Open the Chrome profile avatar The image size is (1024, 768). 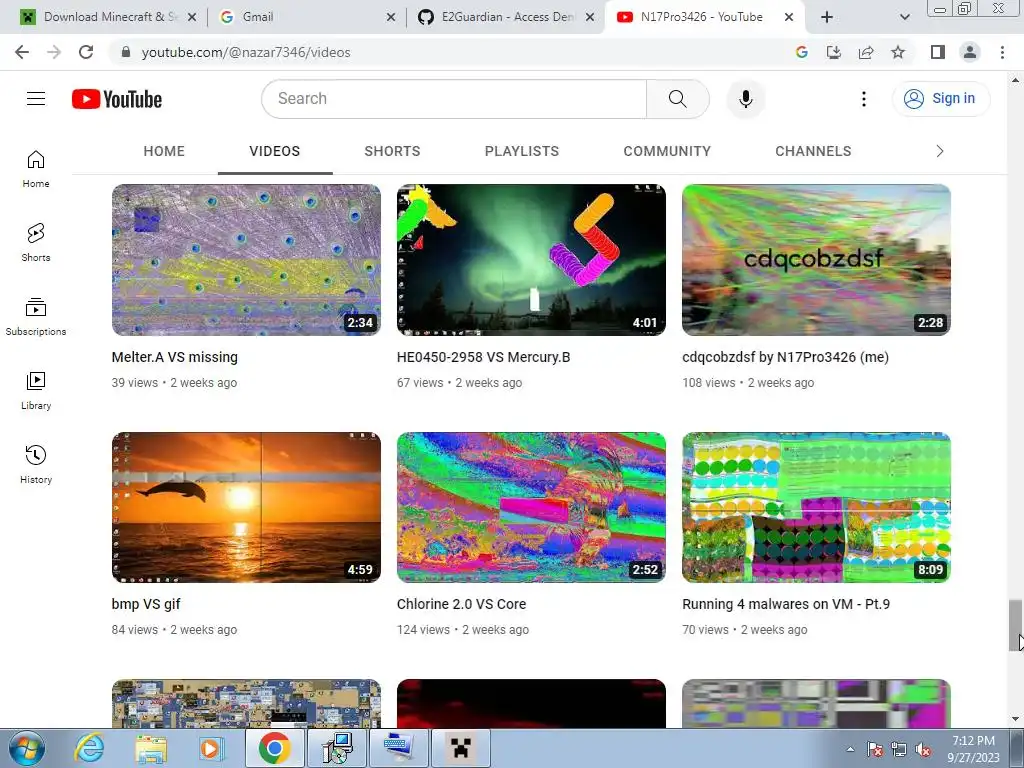(970, 52)
